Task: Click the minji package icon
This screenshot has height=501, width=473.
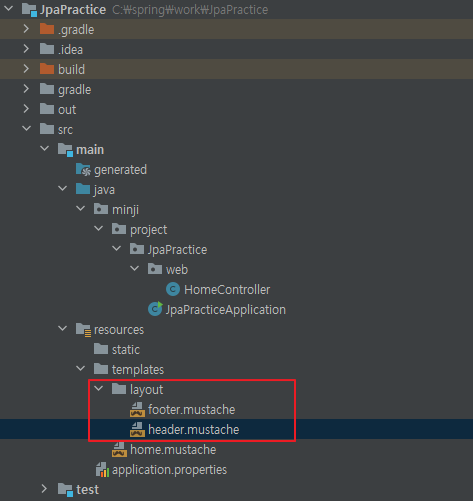Action: 101,209
